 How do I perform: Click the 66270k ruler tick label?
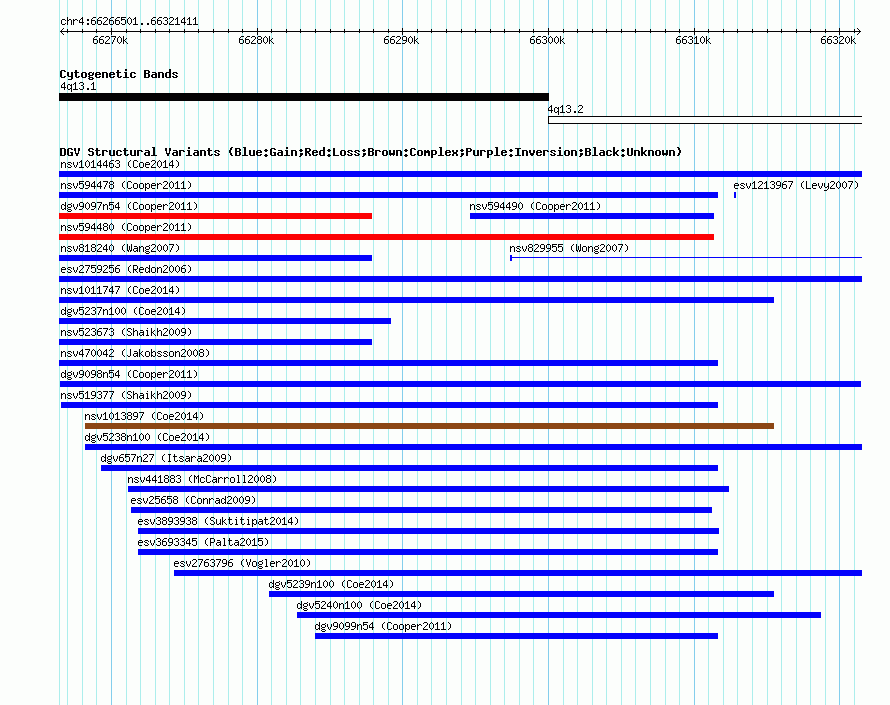(110, 40)
